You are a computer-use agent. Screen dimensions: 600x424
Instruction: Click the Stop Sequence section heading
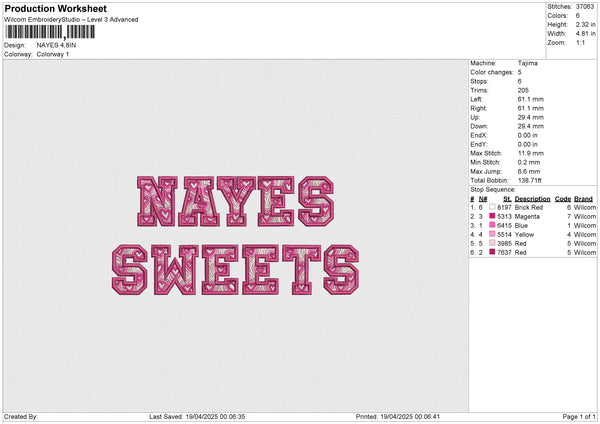[492, 188]
